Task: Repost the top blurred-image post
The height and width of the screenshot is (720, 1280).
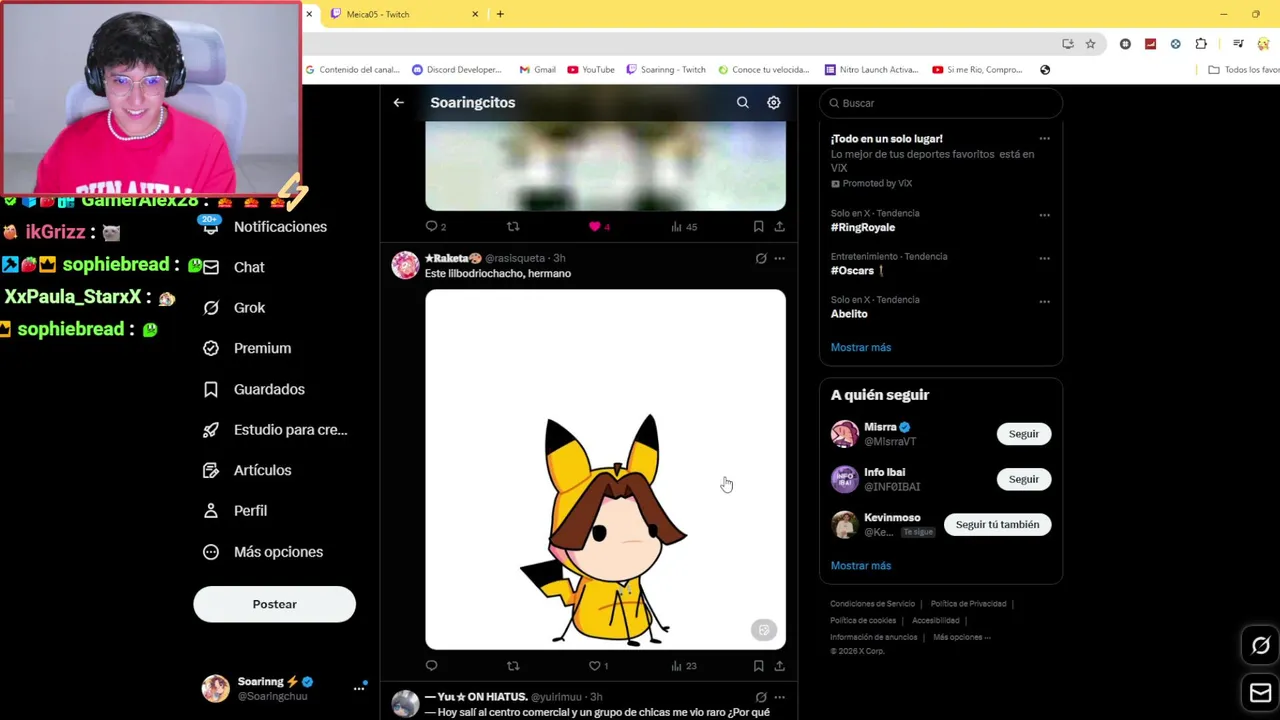Action: click(x=513, y=227)
